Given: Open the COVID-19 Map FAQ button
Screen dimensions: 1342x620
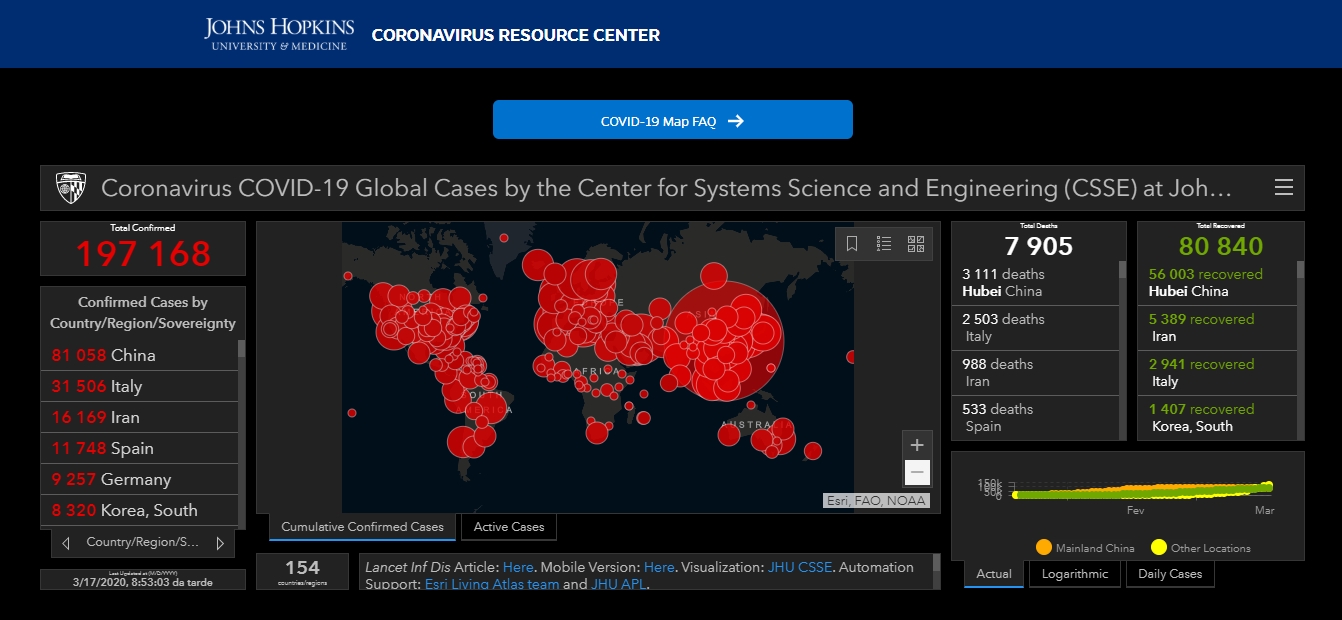Looking at the screenshot, I should [x=672, y=120].
